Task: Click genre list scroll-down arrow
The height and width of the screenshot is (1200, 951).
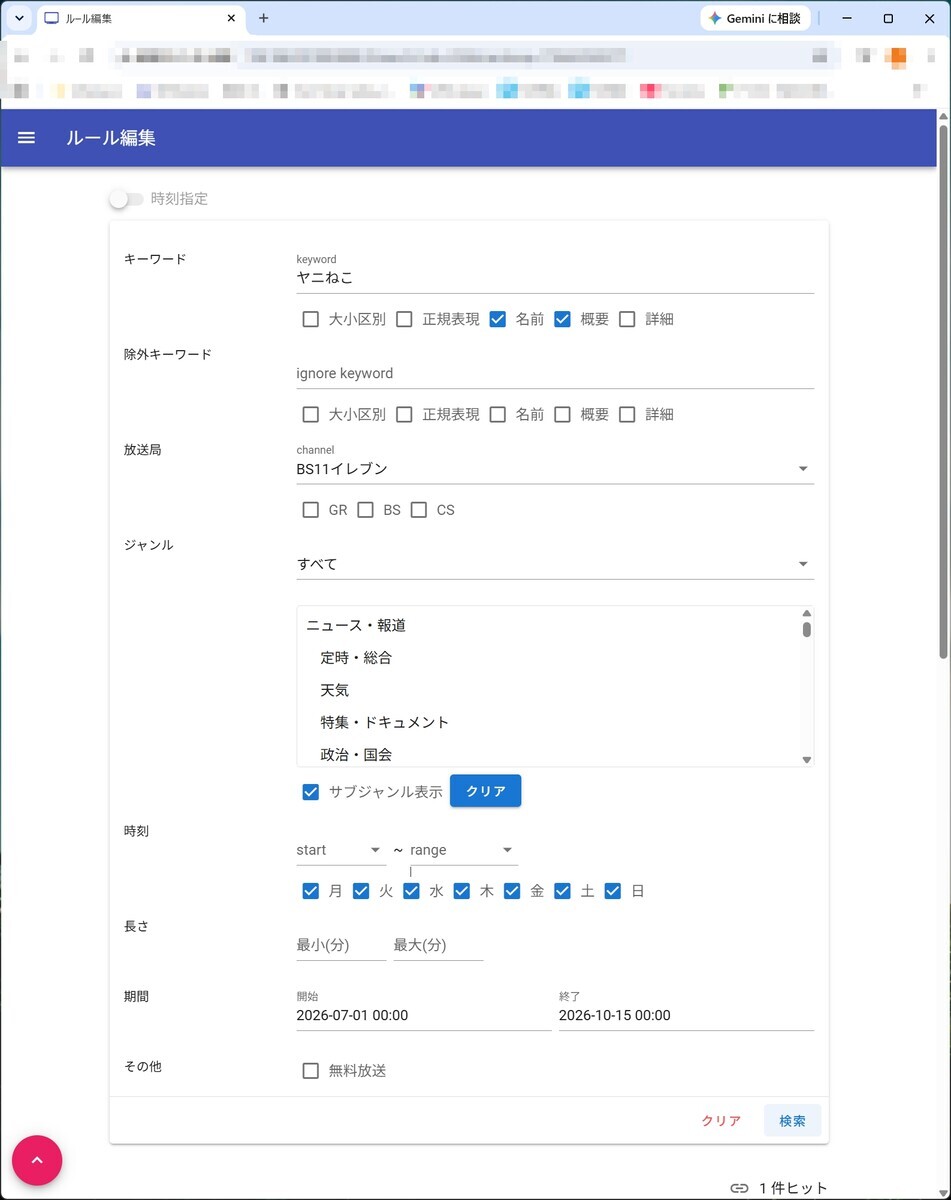Action: [x=807, y=760]
